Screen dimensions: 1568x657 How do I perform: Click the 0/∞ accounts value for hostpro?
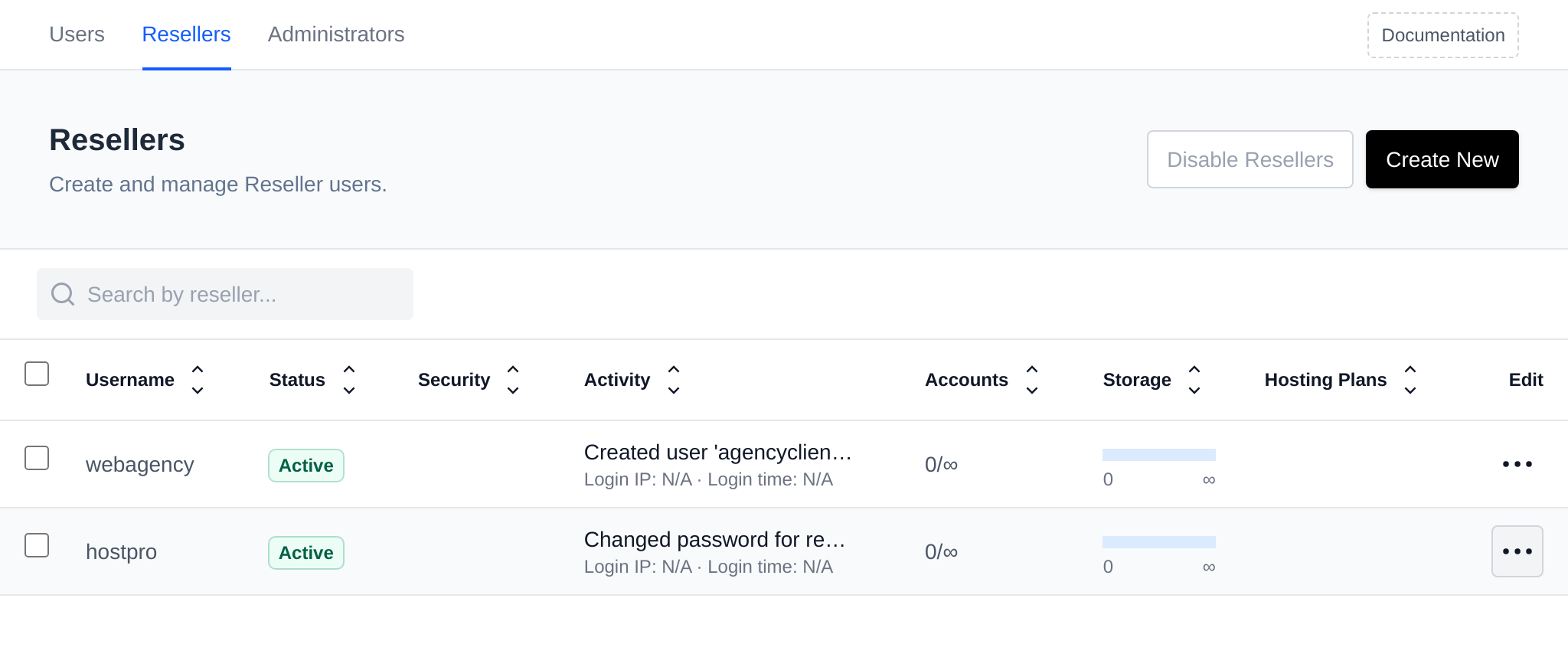click(941, 552)
